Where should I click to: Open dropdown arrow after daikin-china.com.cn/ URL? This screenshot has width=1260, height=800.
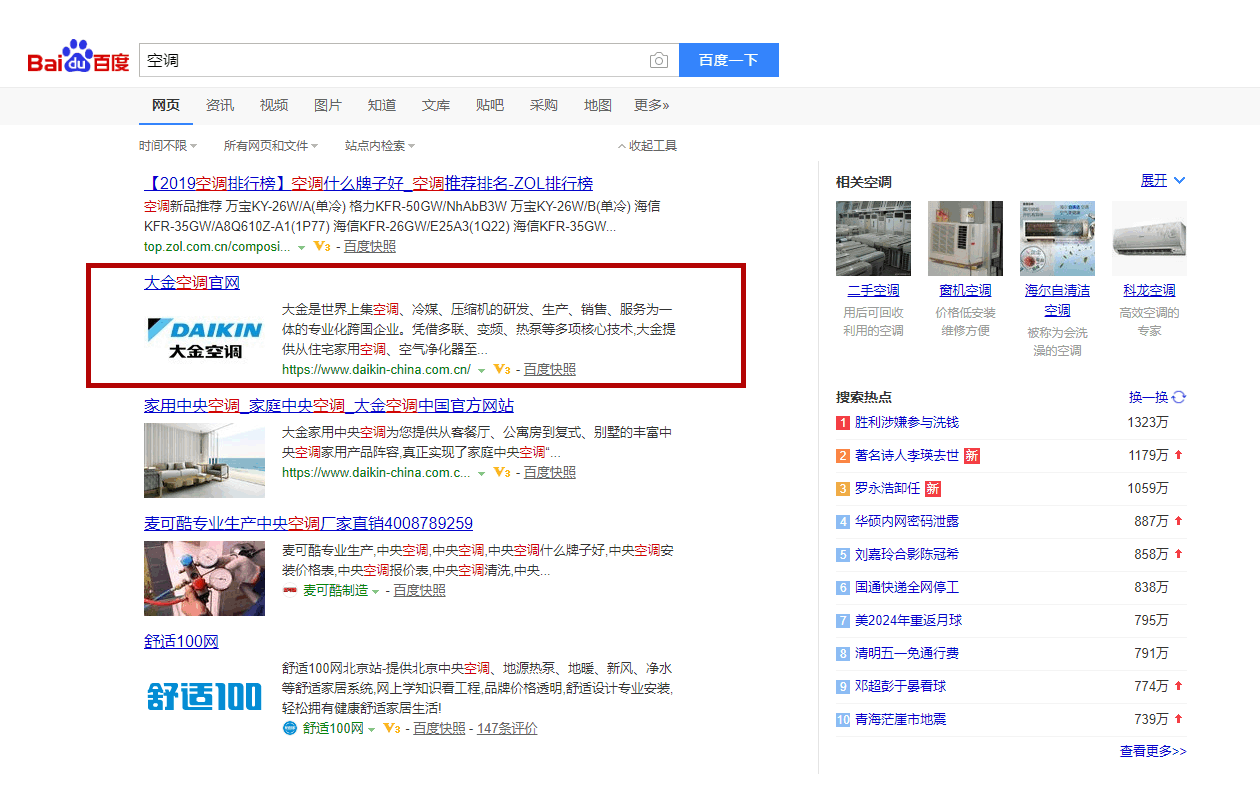[x=481, y=370]
